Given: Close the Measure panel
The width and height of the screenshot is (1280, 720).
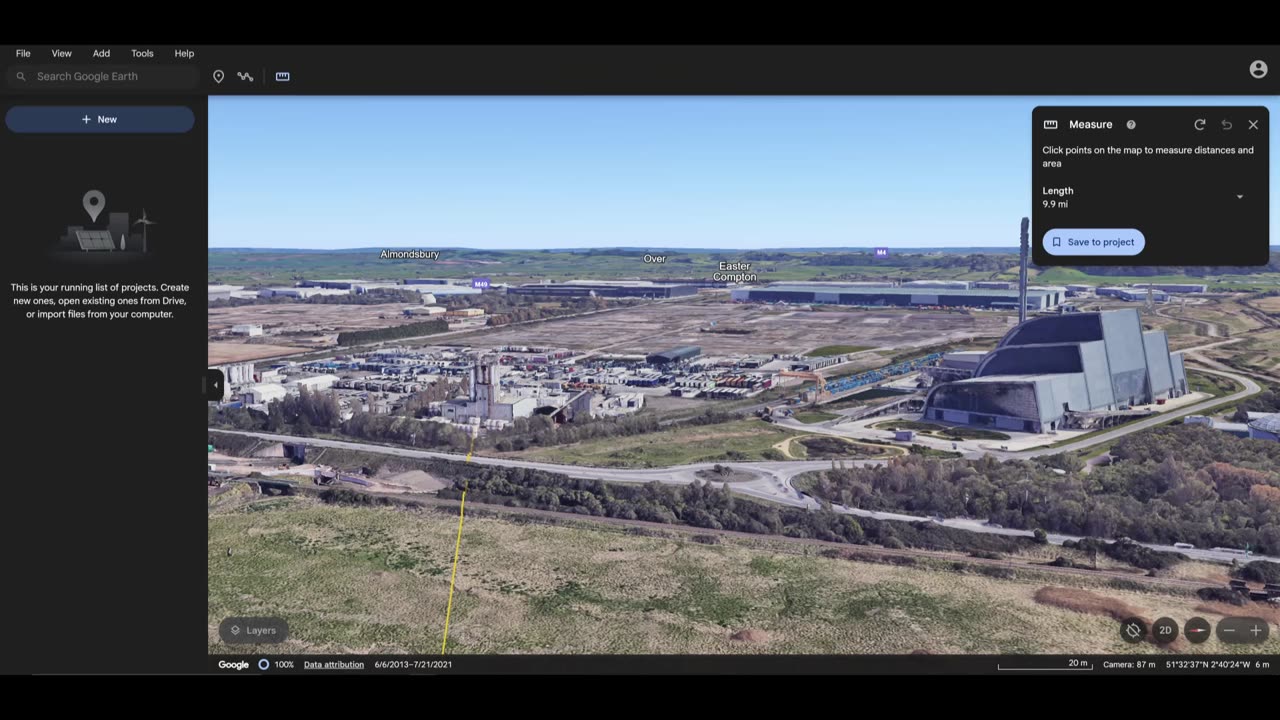Looking at the screenshot, I should [1253, 125].
